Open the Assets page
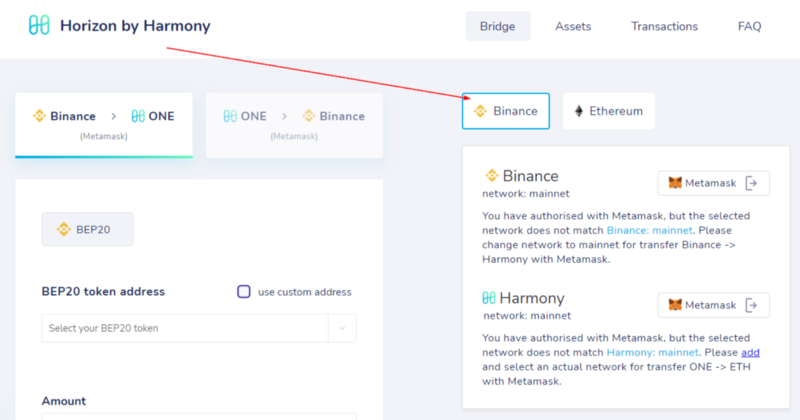 (573, 27)
